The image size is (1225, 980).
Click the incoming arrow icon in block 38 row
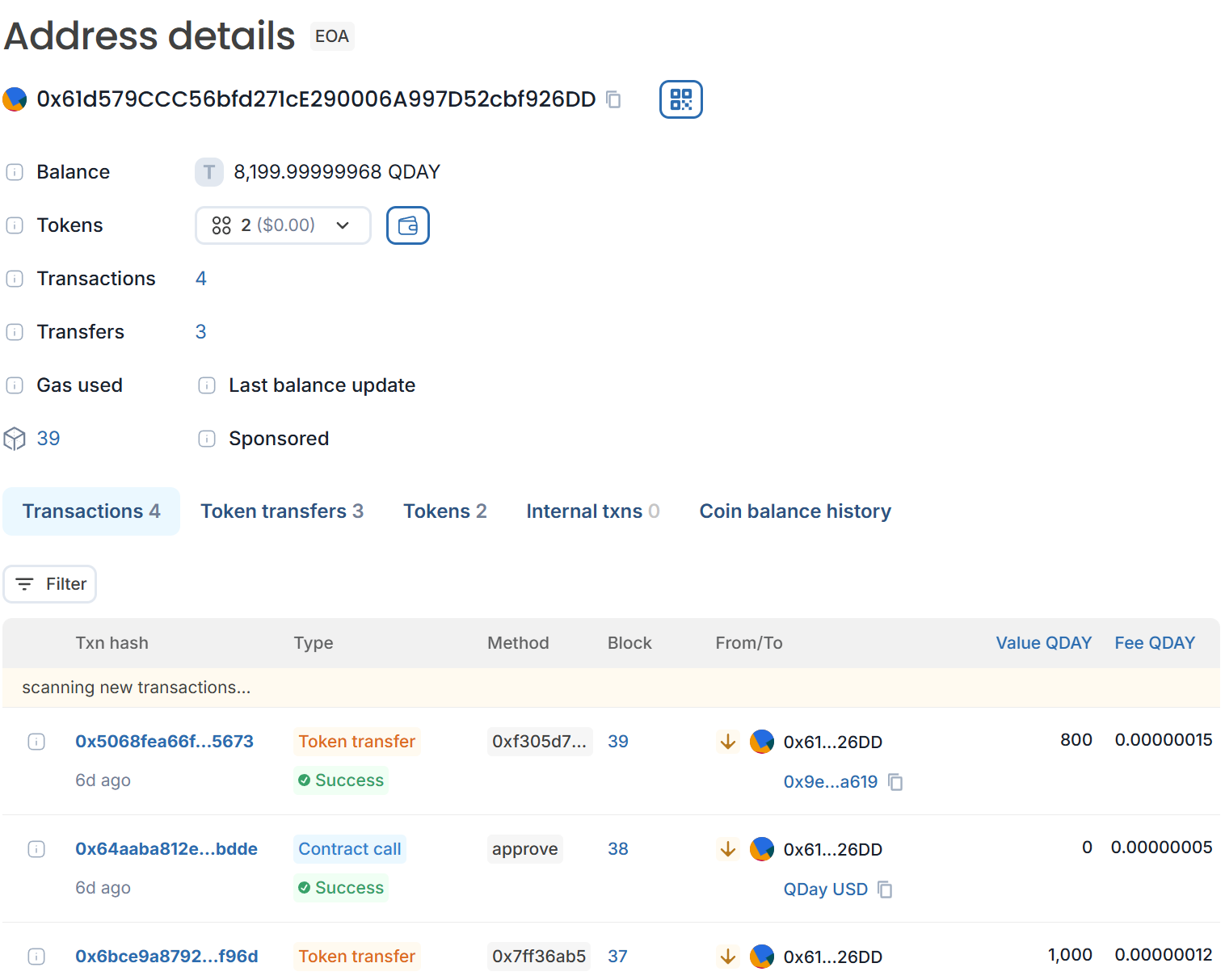728,849
